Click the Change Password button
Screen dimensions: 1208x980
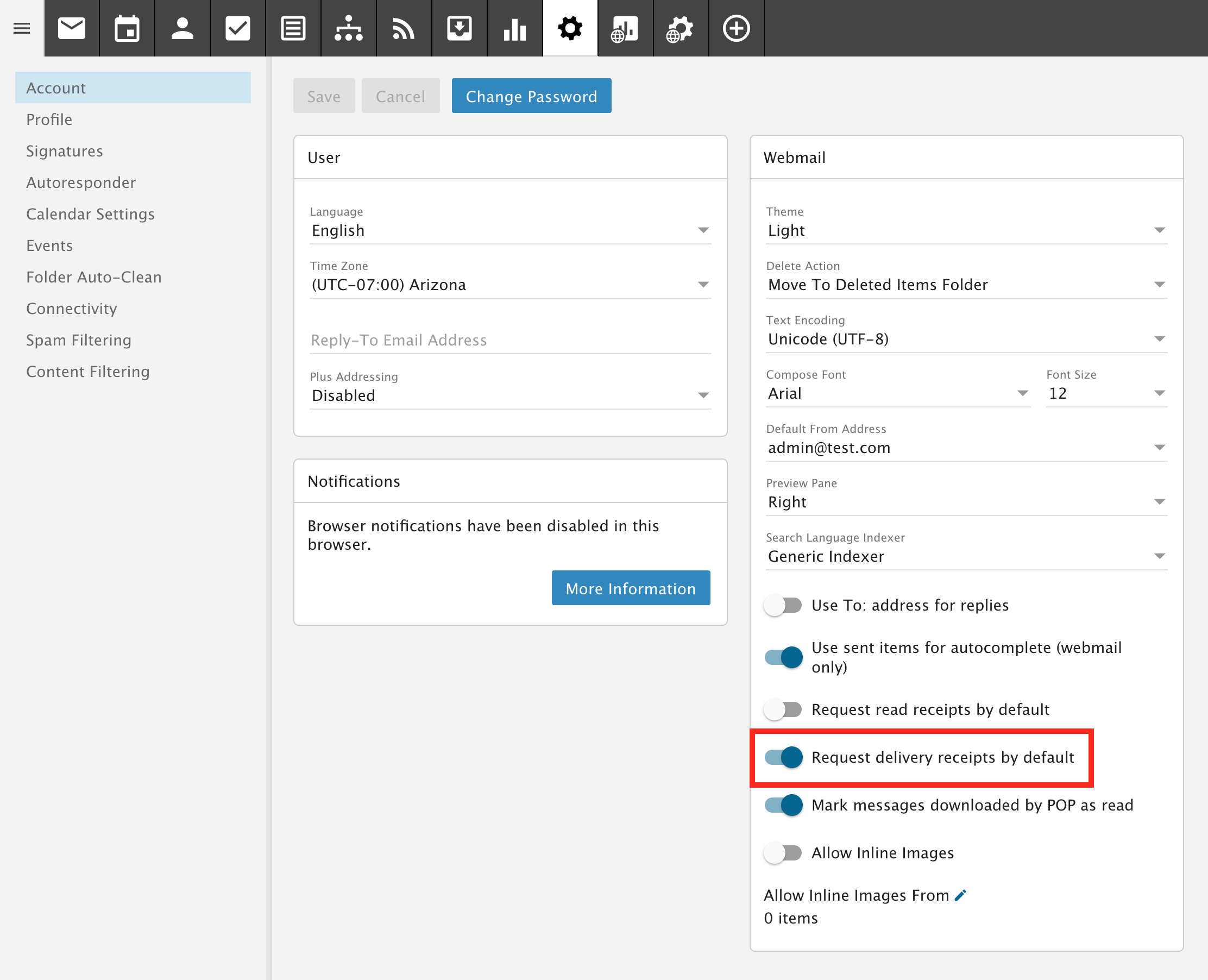coord(531,96)
